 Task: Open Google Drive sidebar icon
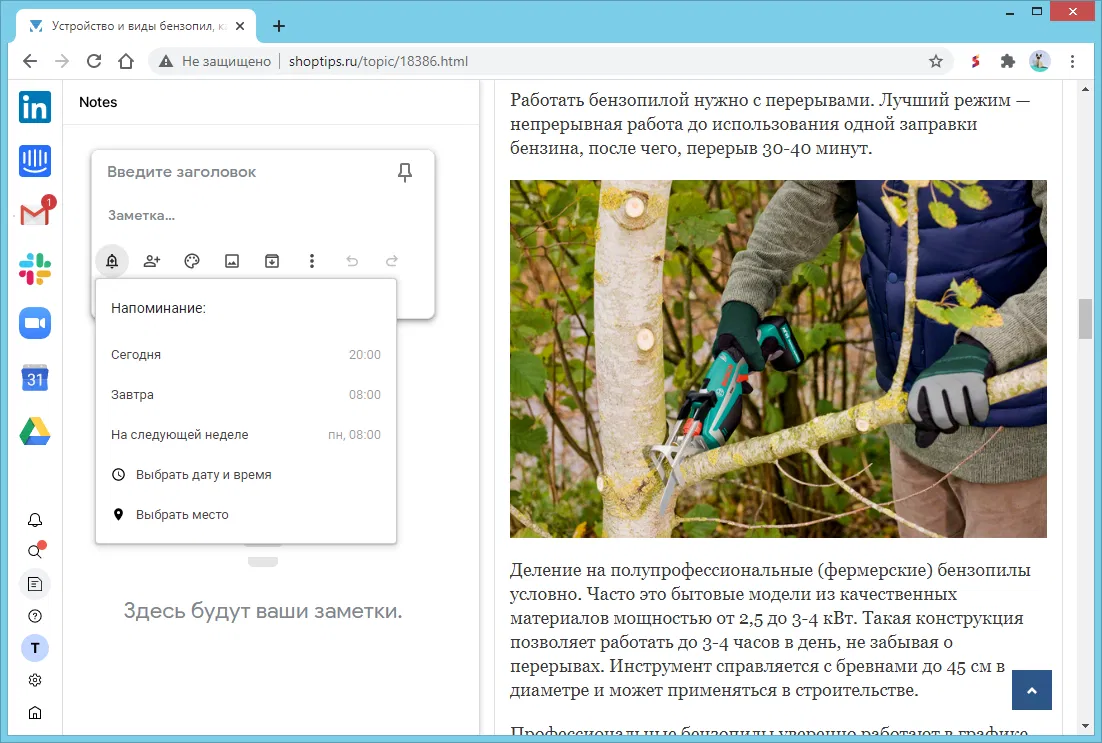34,431
